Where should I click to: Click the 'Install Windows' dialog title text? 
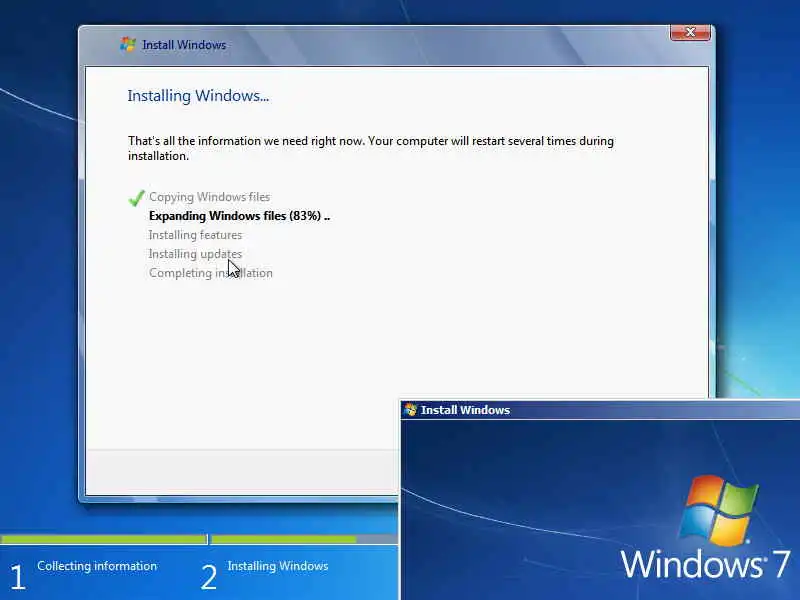[x=184, y=45]
